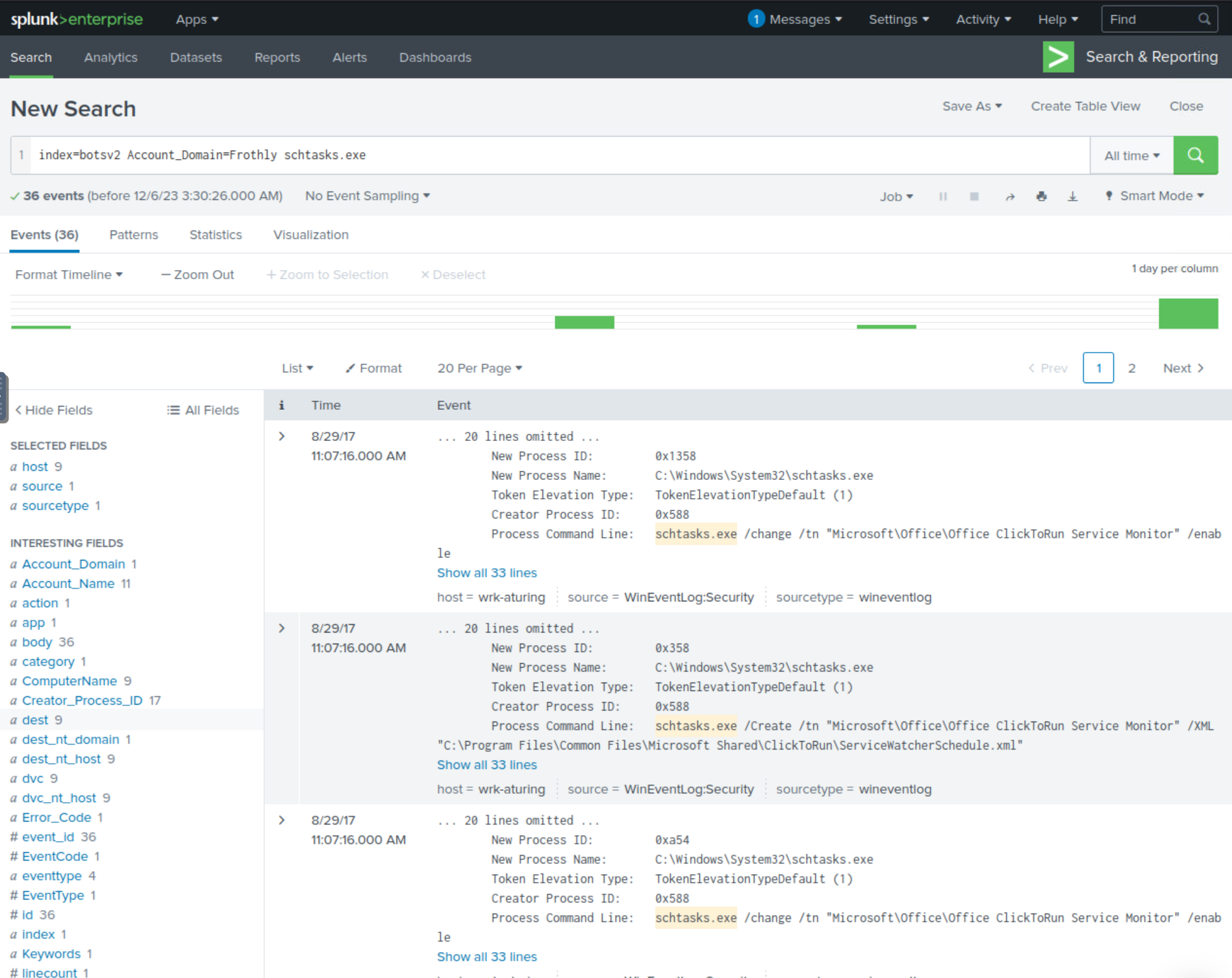
Task: Go to results page 2
Action: [1132, 368]
